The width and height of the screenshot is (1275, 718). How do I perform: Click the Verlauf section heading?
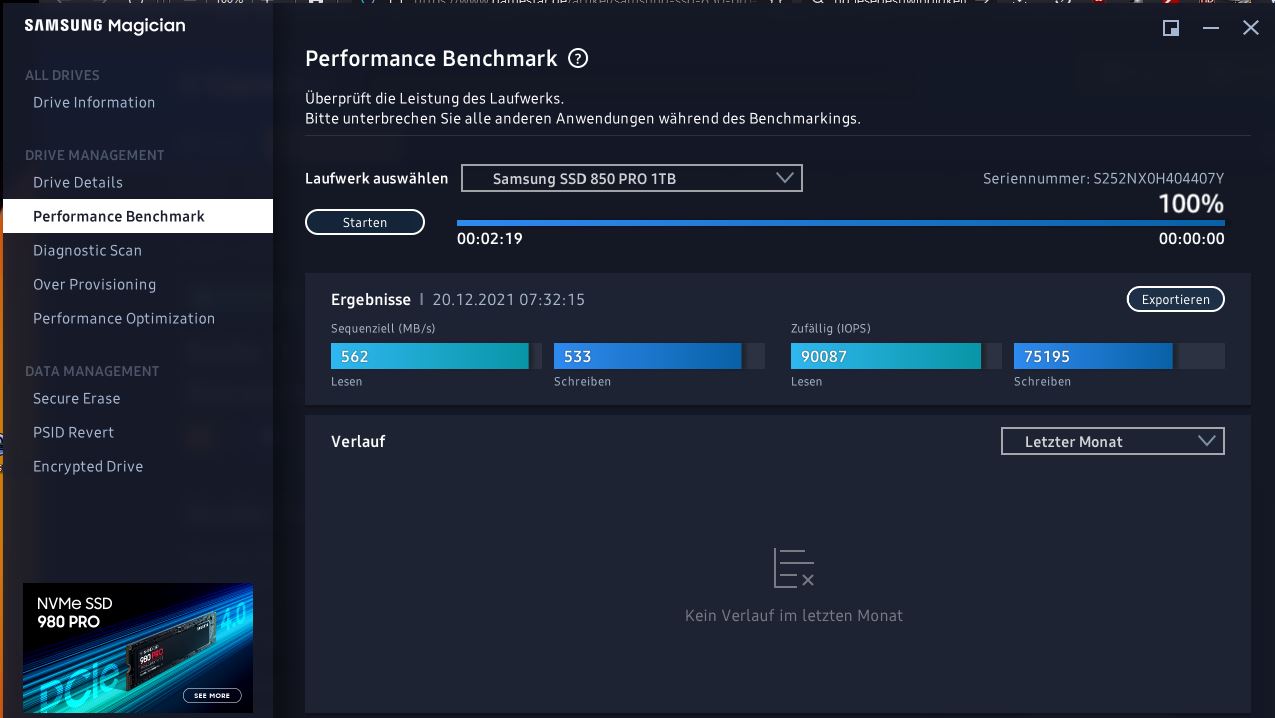click(358, 441)
